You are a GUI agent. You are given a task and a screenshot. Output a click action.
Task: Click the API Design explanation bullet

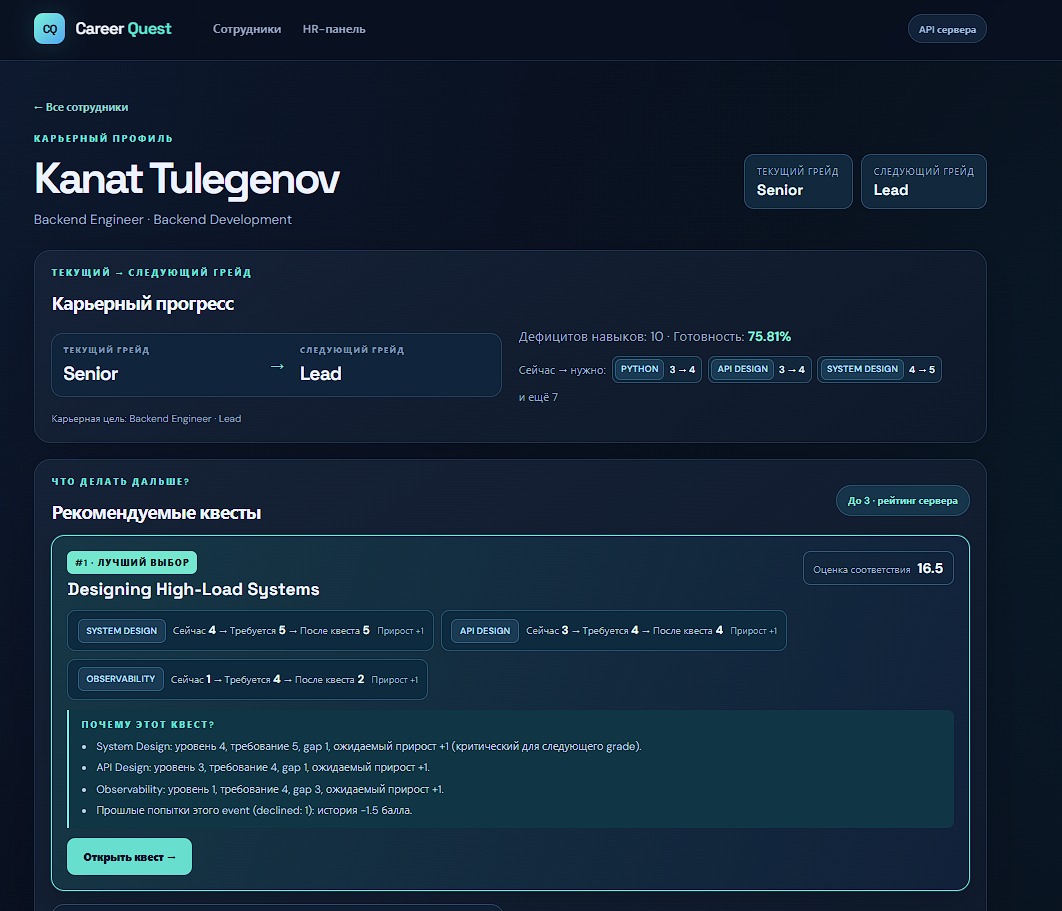(x=263, y=767)
